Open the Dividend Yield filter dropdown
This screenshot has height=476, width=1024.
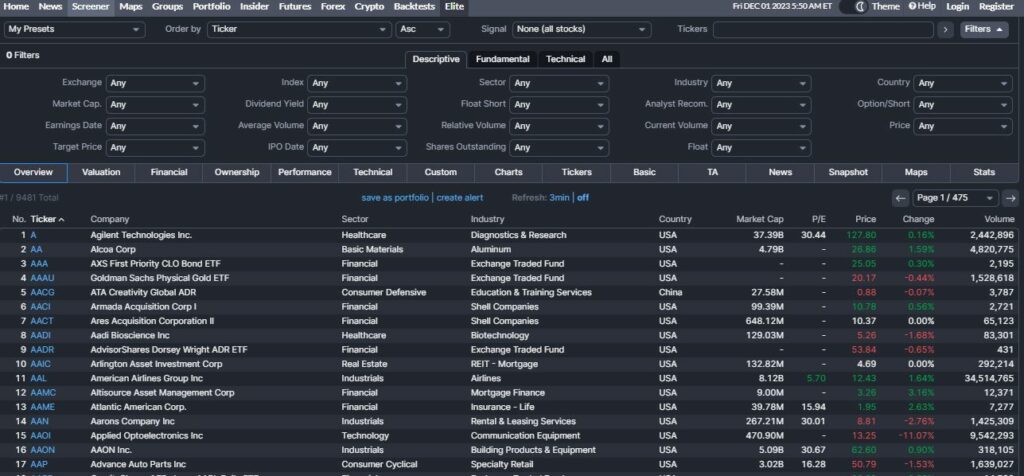point(357,104)
